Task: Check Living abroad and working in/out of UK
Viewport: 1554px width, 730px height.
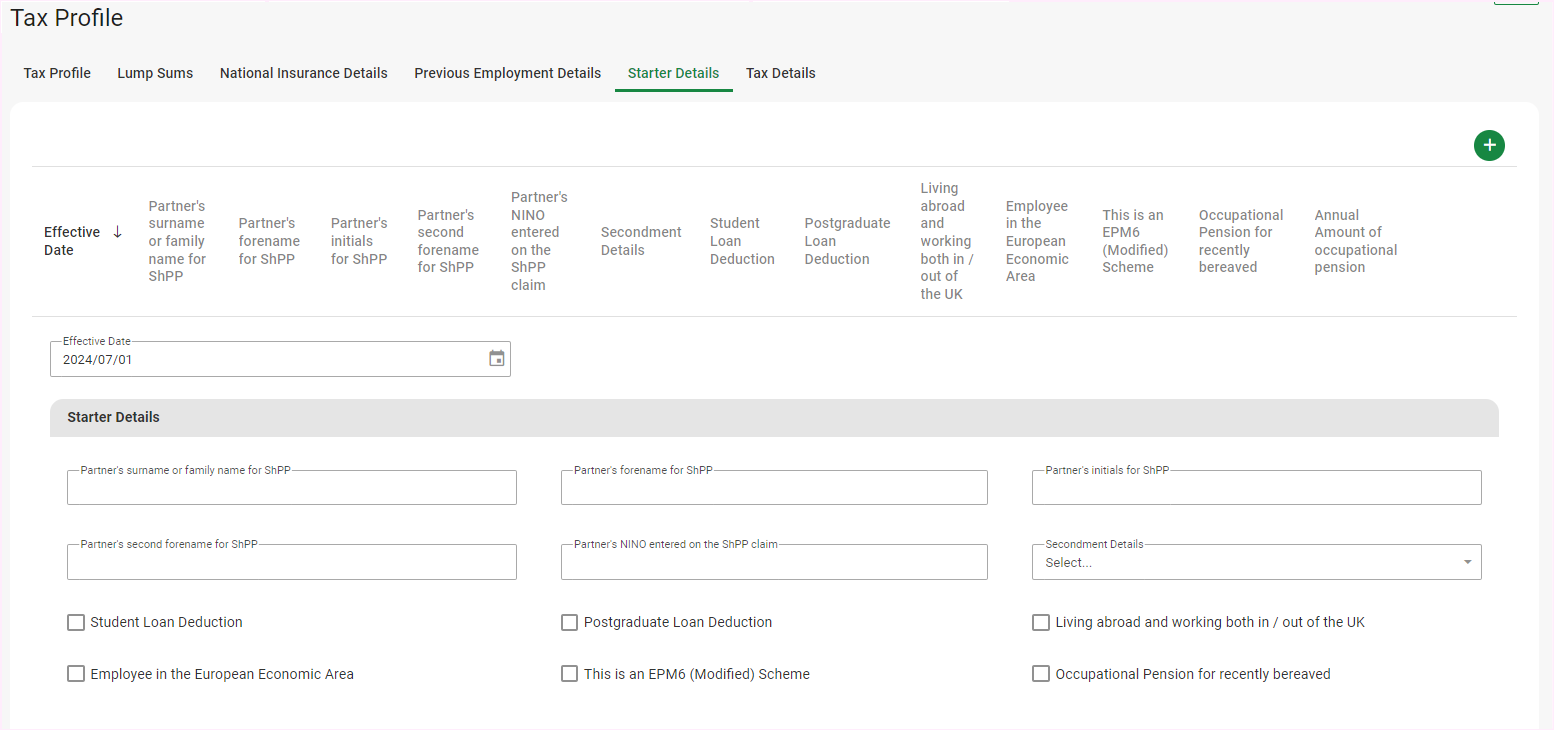Action: pos(1041,623)
